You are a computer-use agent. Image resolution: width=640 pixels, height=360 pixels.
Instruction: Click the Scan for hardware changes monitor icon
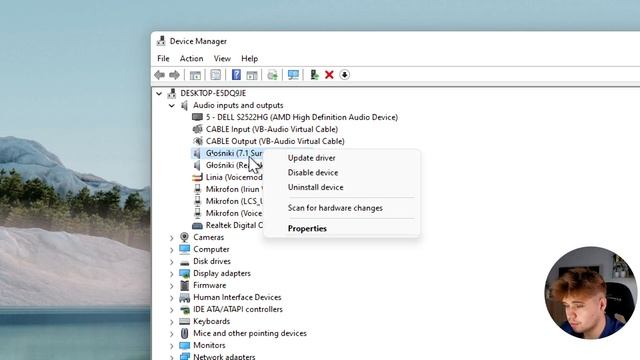[x=293, y=75]
